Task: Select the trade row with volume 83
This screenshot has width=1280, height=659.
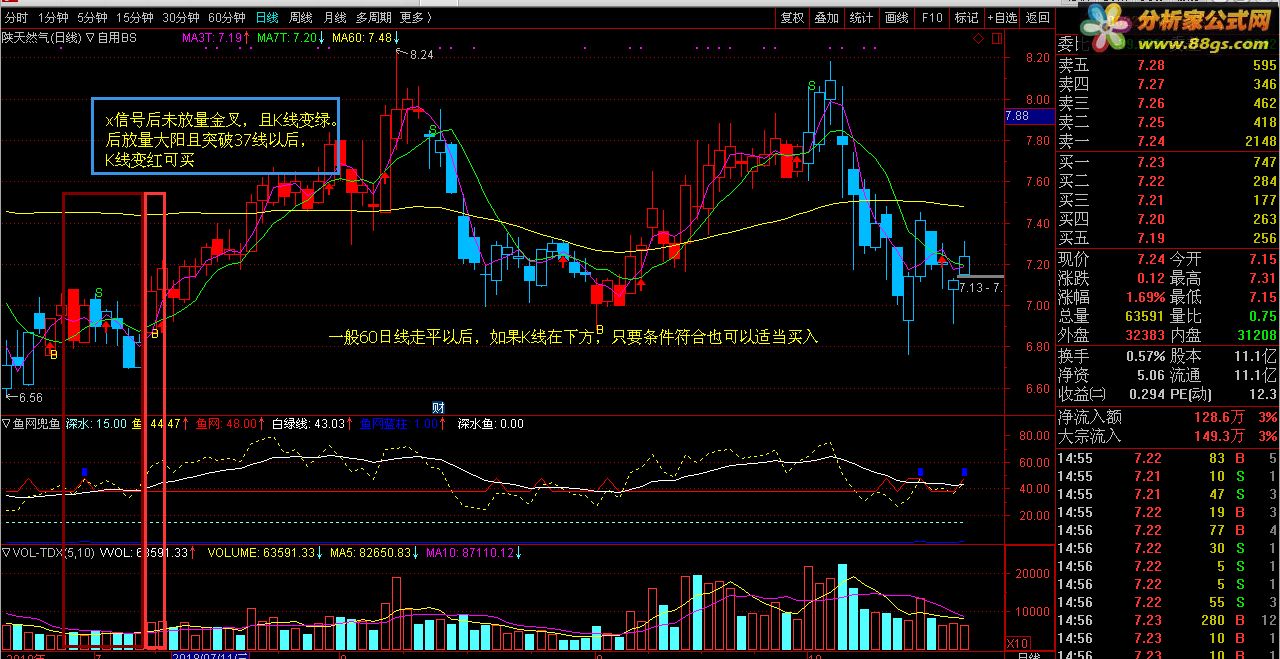Action: [1168, 458]
